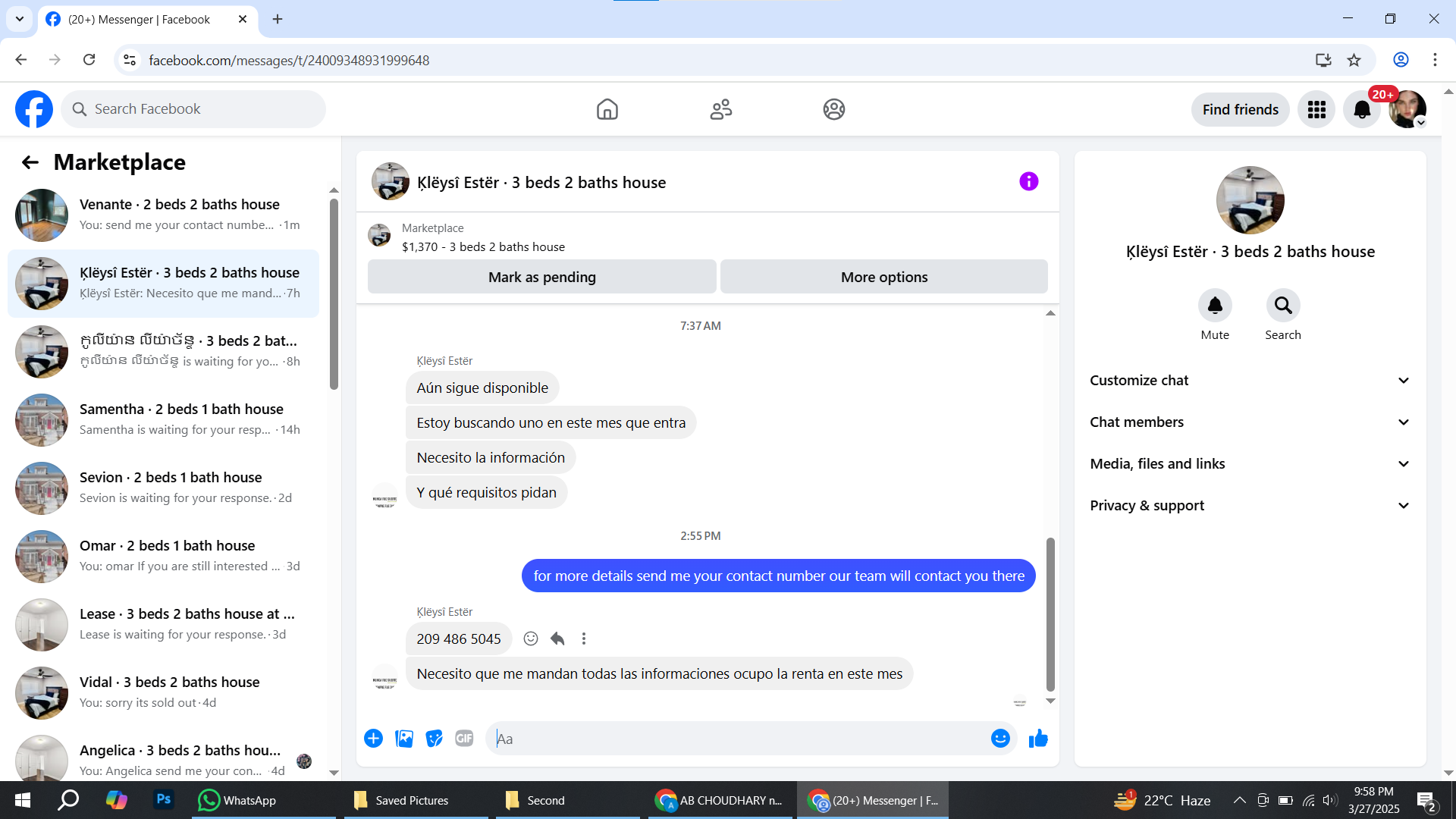Click the Facebook logo
This screenshot has width=1456, height=819.
click(34, 109)
